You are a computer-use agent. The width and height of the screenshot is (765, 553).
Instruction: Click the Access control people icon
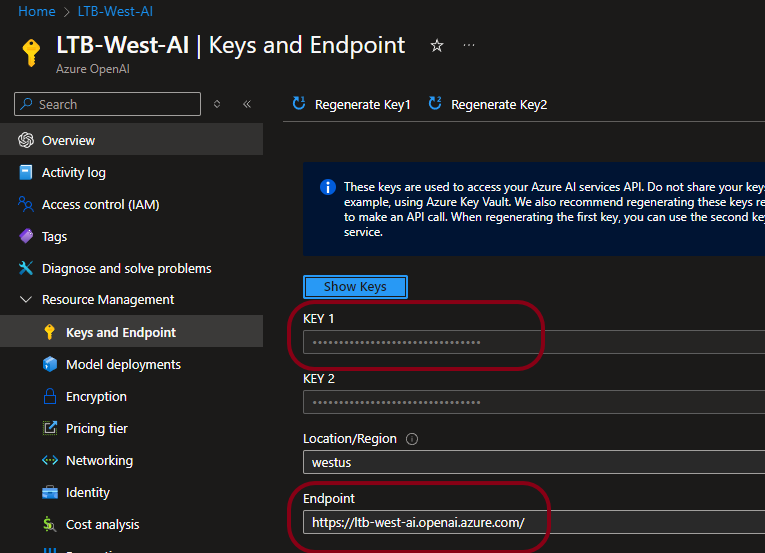(26, 204)
